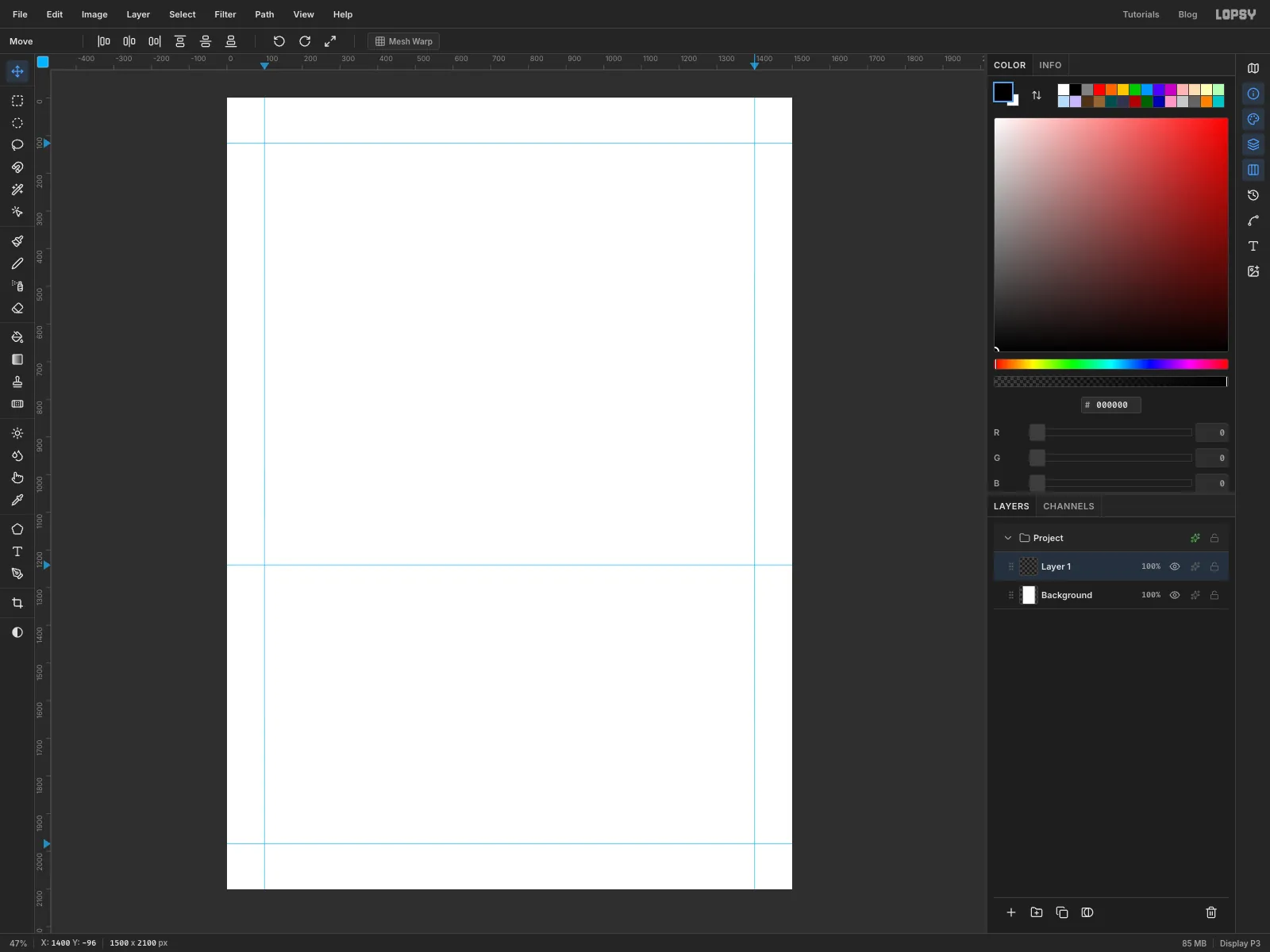Hide Layer 1 with eye icon

[x=1175, y=566]
